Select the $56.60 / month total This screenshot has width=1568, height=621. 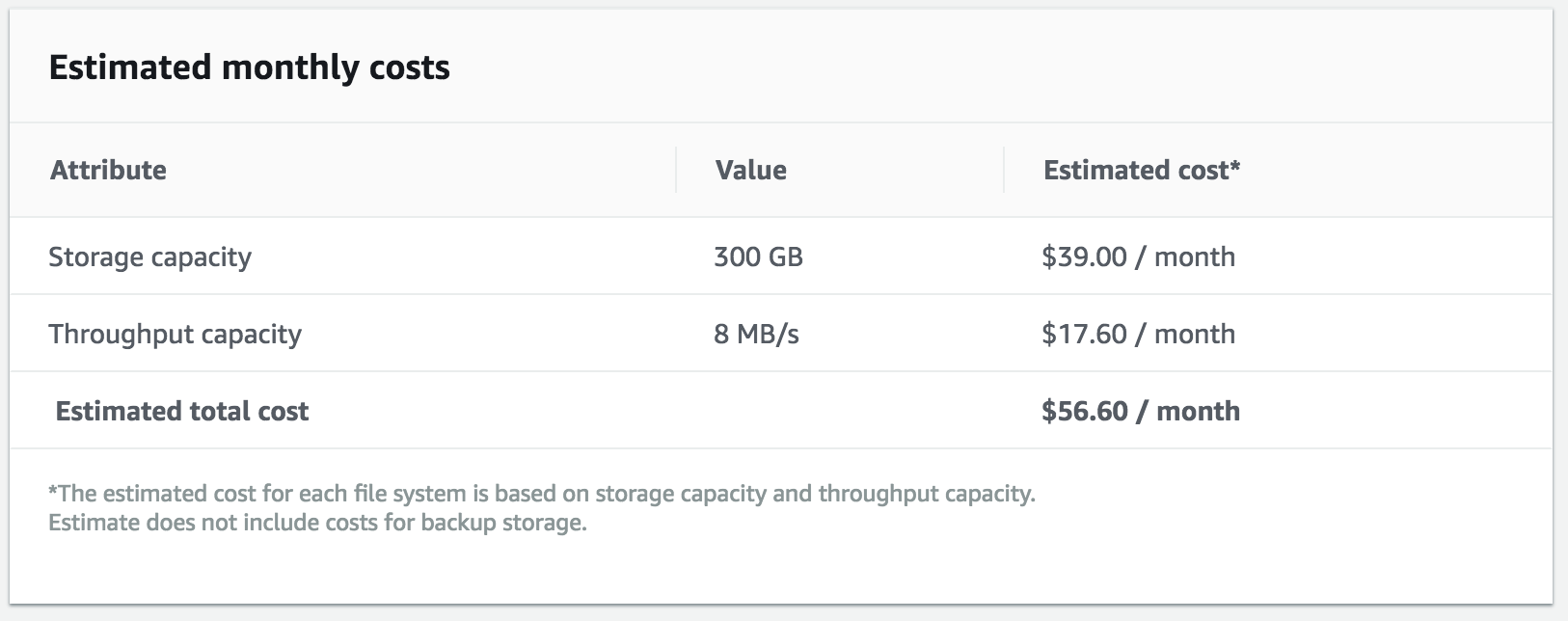click(x=1141, y=411)
